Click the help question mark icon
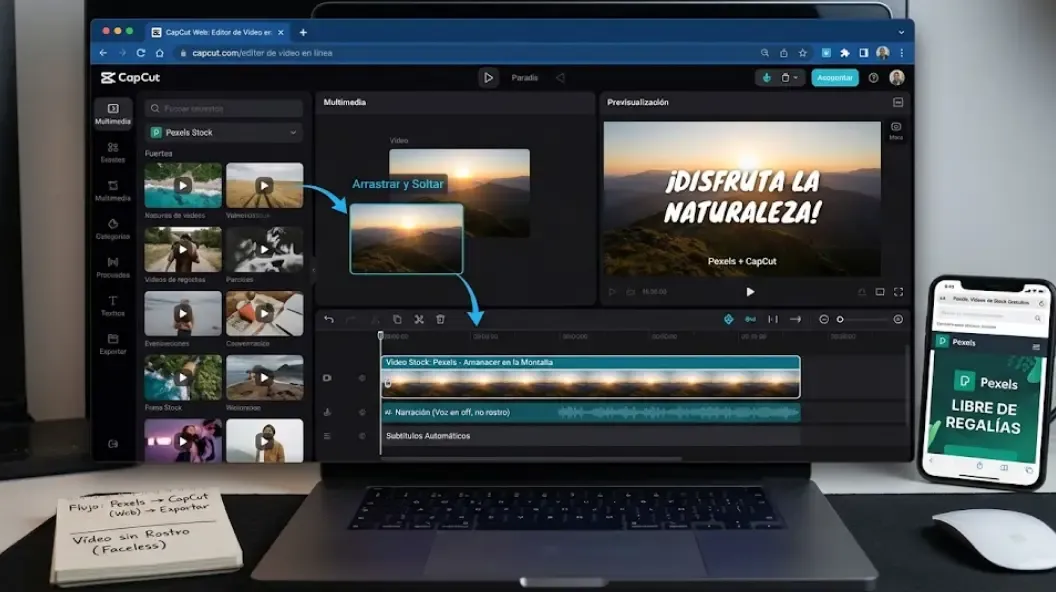The width and height of the screenshot is (1056, 592). (873, 78)
